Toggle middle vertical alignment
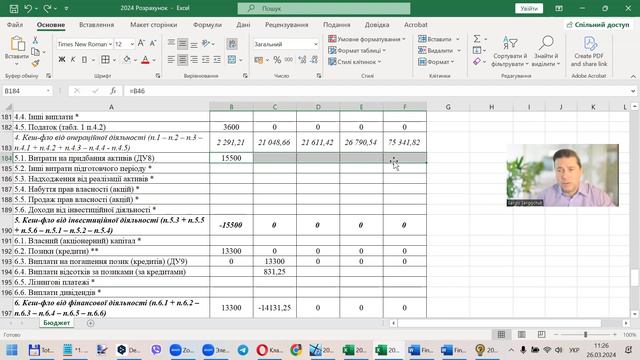Viewport: 640px width, 360px height. (182, 43)
